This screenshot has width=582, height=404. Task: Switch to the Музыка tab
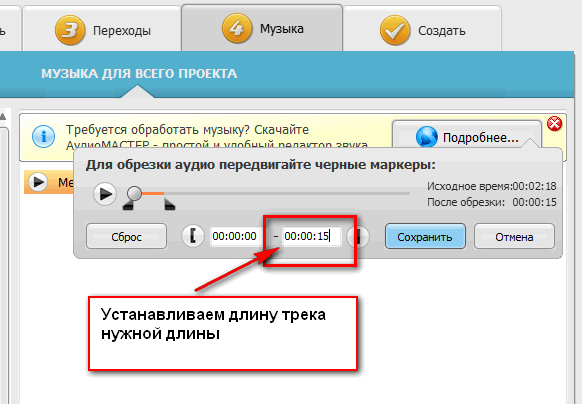[x=262, y=27]
